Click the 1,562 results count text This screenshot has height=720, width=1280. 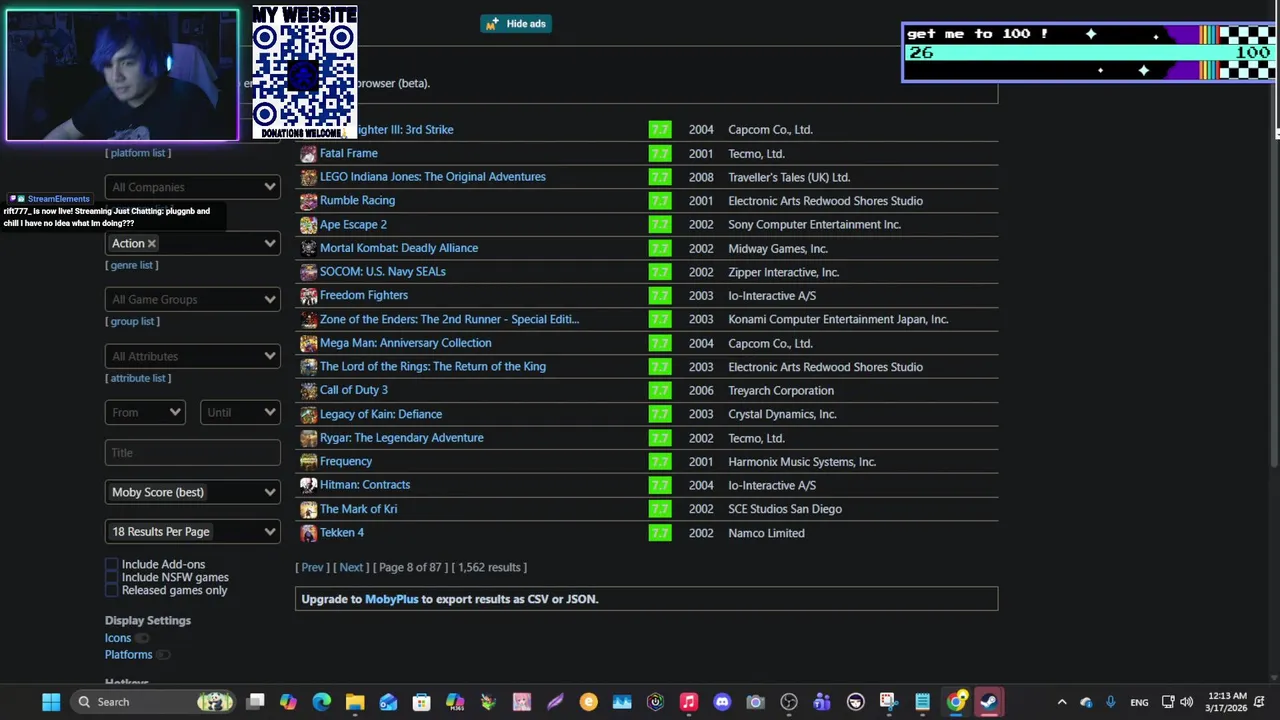point(489,567)
